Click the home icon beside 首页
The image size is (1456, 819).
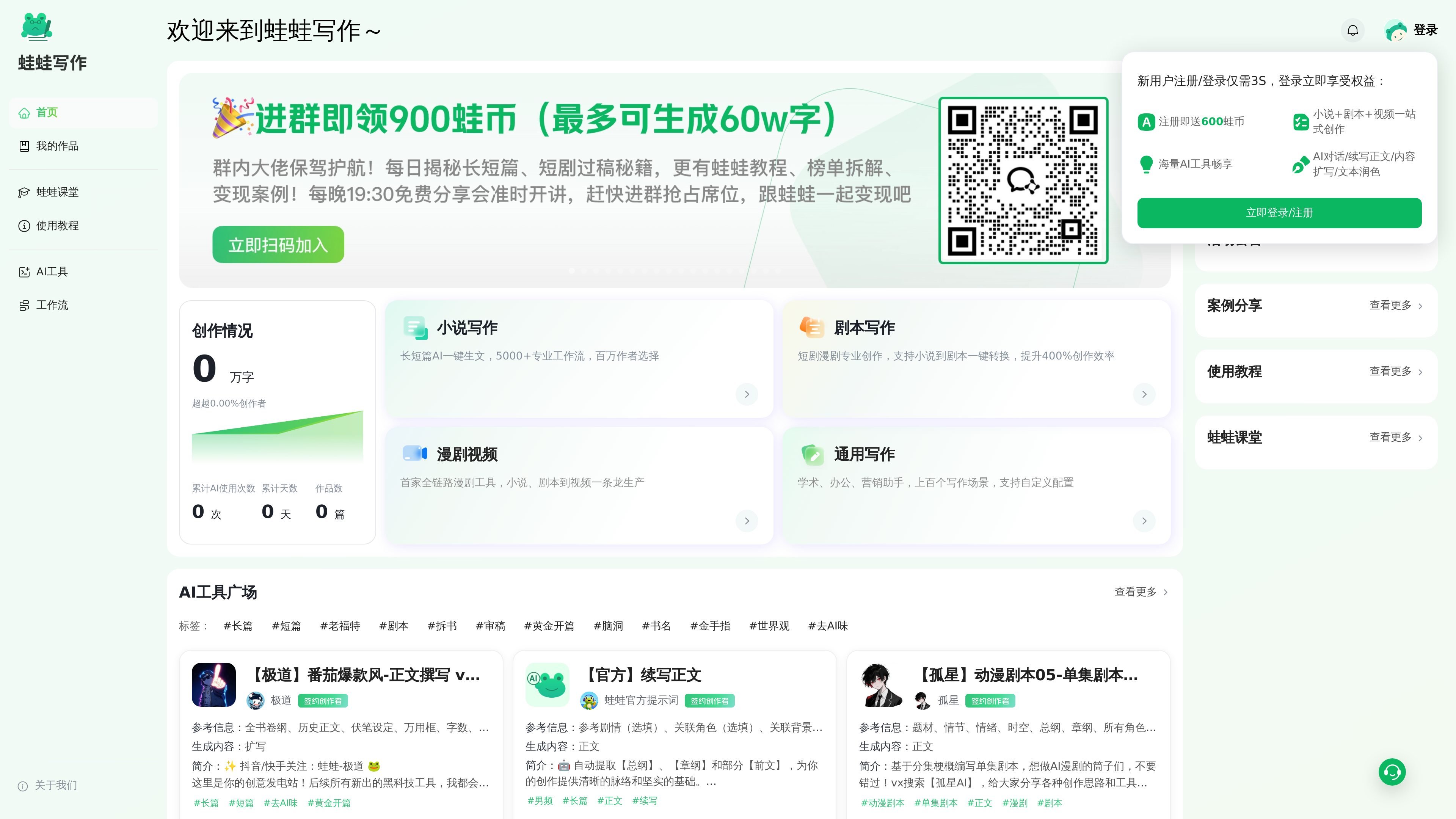coord(24,113)
